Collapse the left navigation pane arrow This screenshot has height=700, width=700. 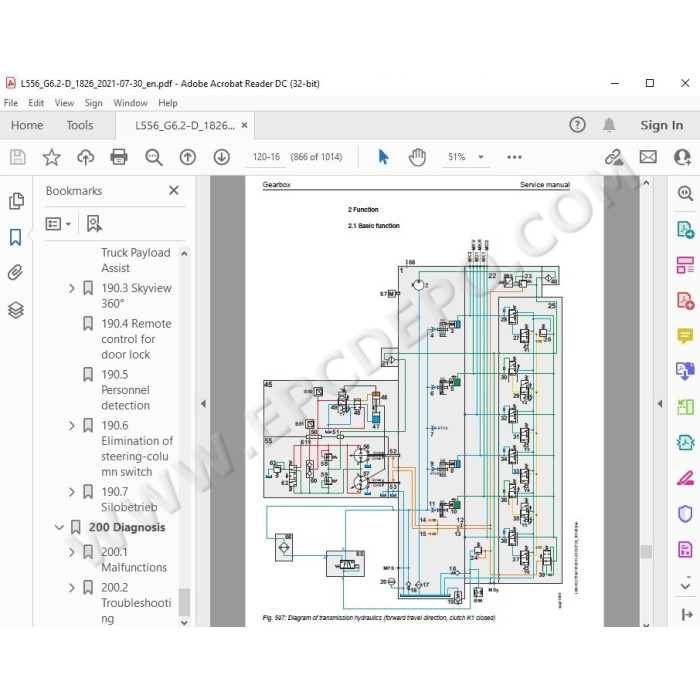tap(203, 404)
